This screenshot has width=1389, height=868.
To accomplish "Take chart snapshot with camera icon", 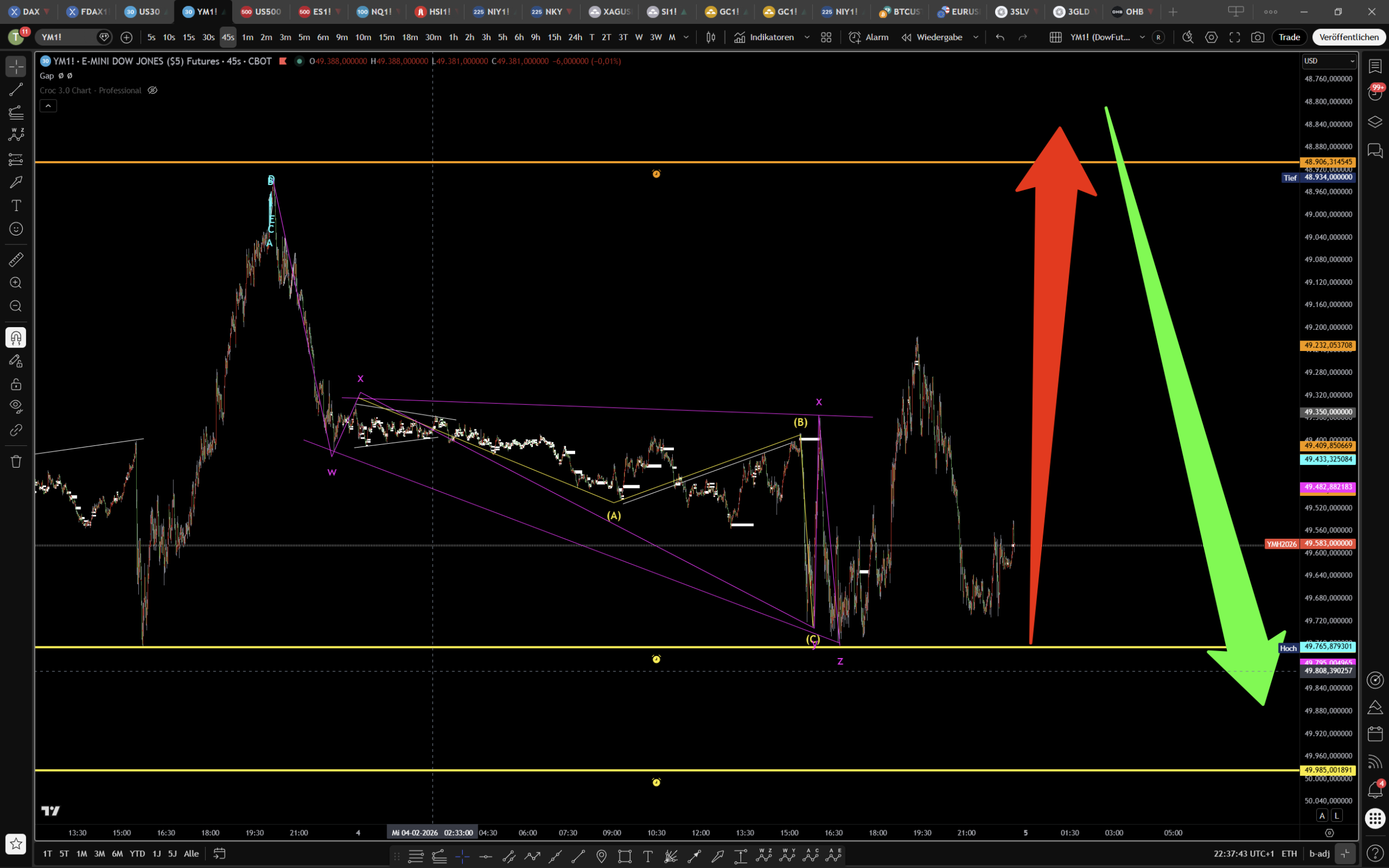I will point(1257,37).
